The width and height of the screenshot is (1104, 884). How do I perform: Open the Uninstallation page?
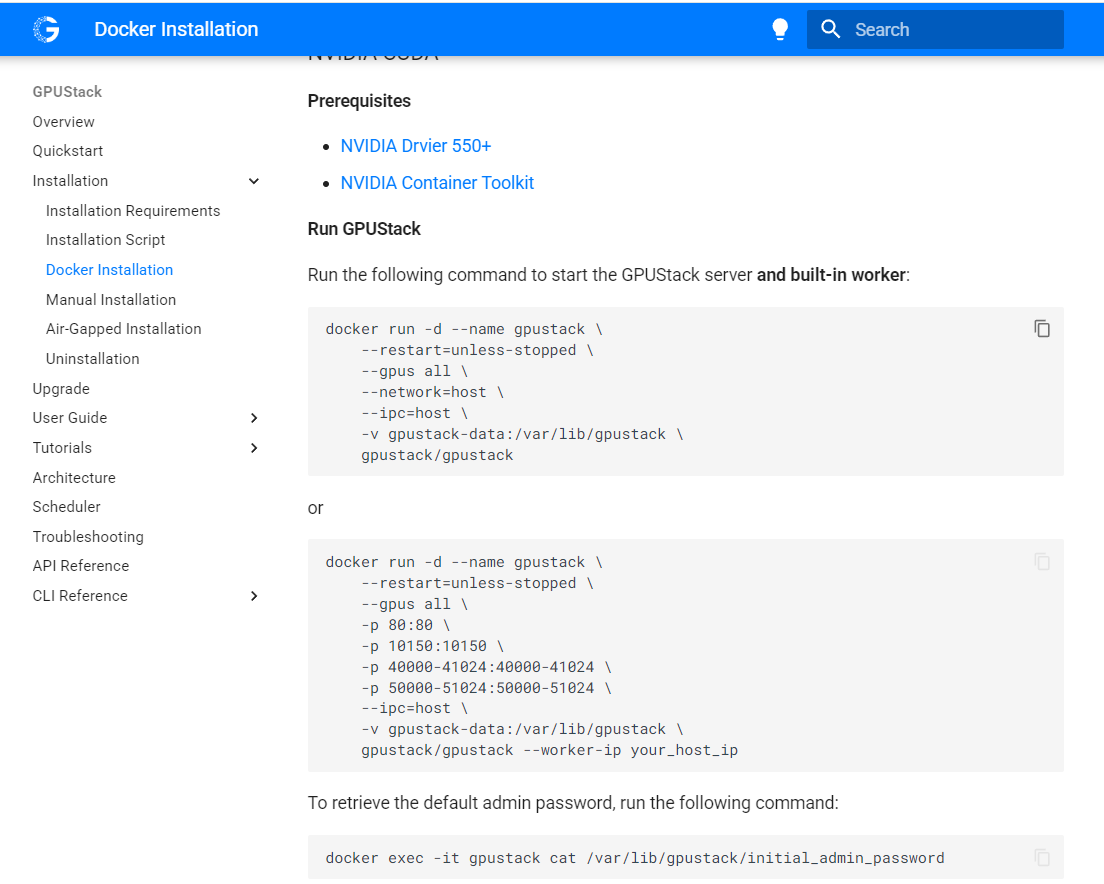coord(92,359)
